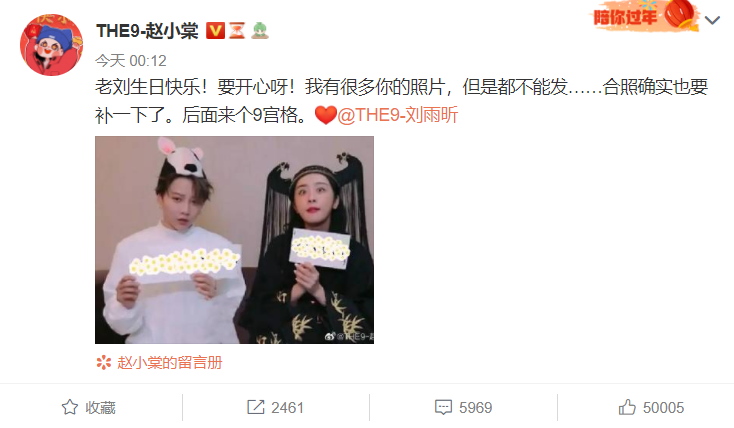The image size is (734, 428).
Task: Click the hourglass badge next to username
Action: [x=237, y=31]
